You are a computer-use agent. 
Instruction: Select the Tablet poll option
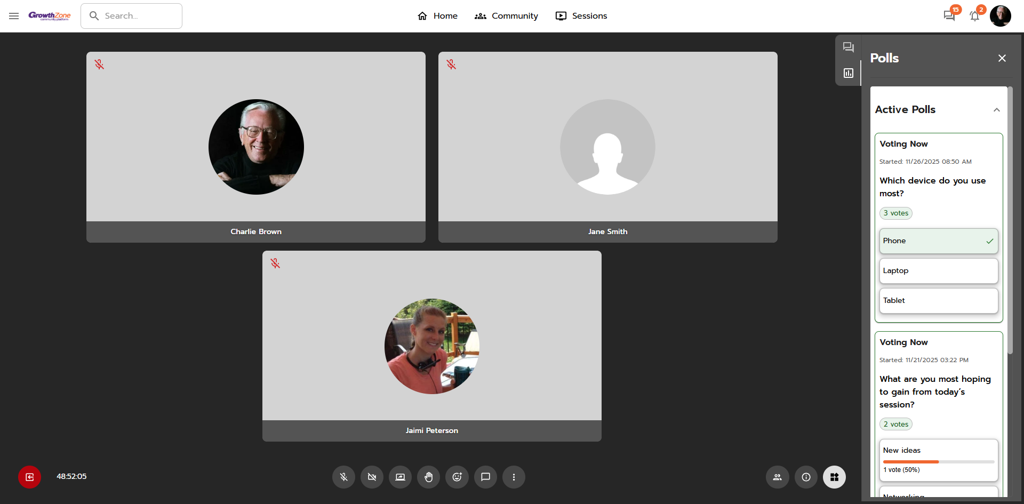click(938, 301)
